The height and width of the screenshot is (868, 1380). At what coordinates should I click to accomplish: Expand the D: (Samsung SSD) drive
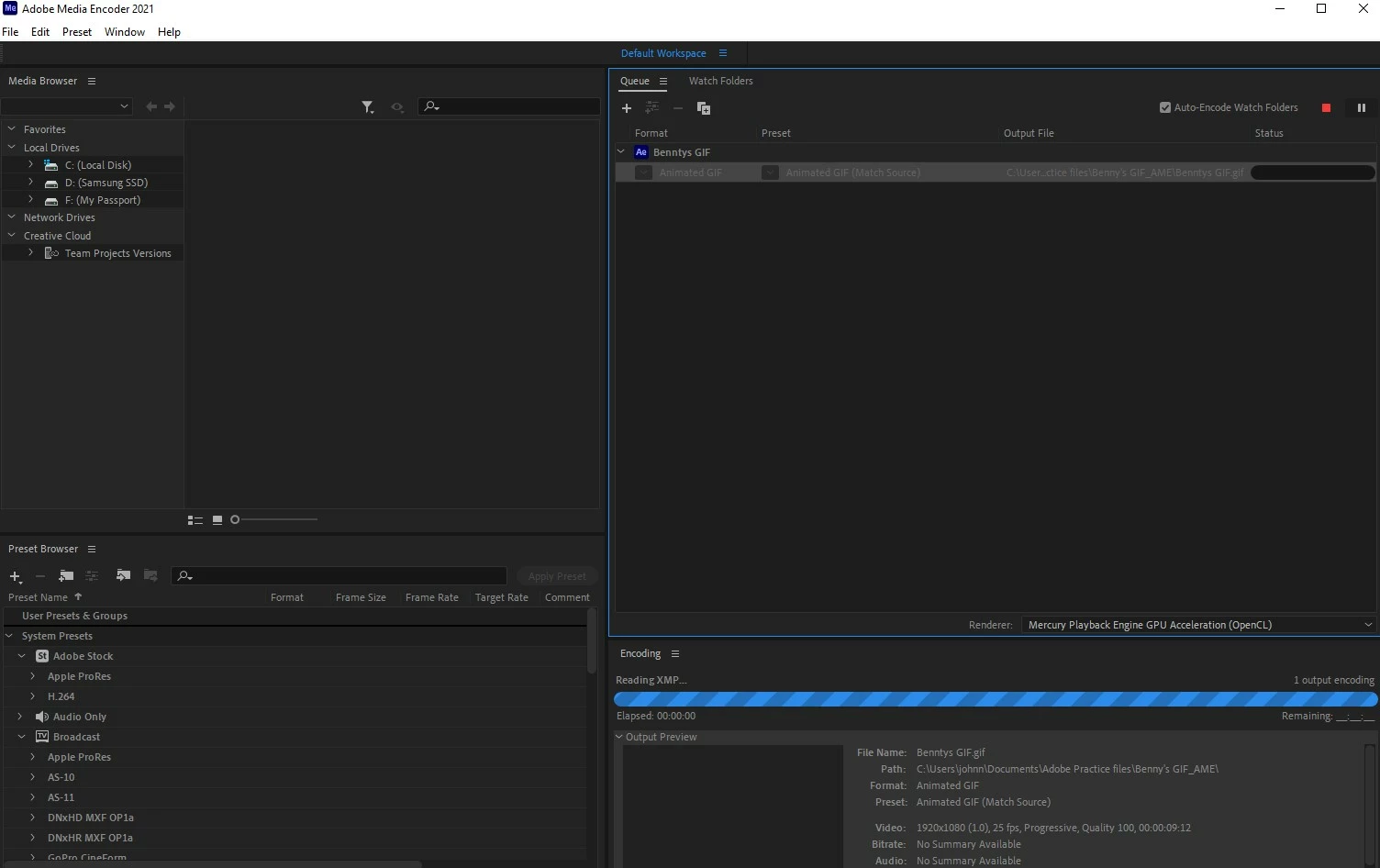tap(30, 183)
